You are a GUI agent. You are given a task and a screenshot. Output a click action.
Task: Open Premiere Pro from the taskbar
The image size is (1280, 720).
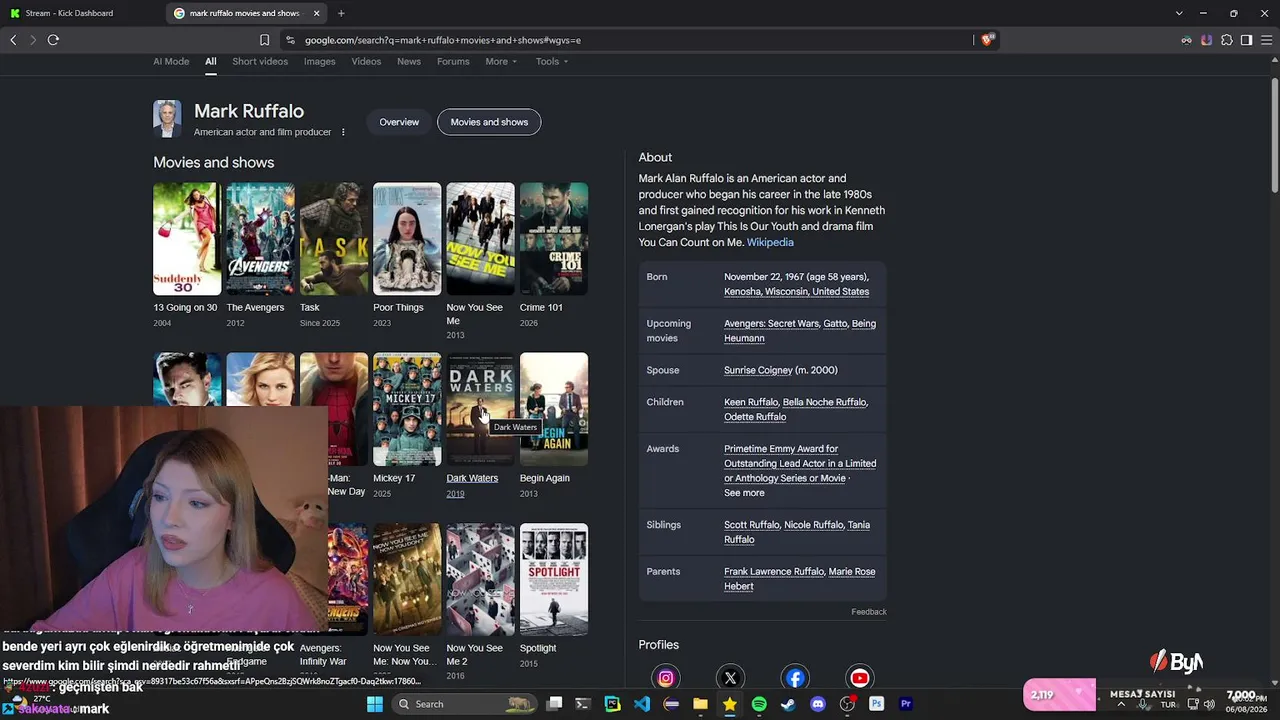(x=906, y=704)
